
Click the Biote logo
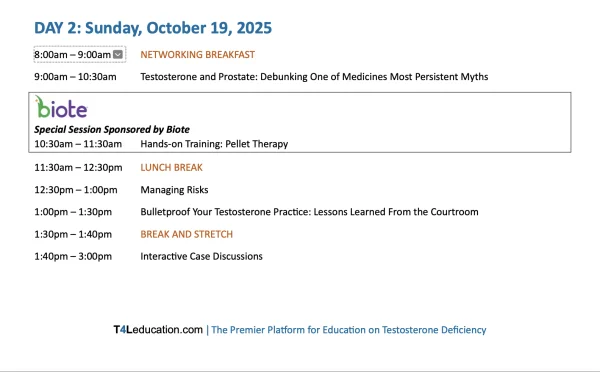[x=61, y=107]
